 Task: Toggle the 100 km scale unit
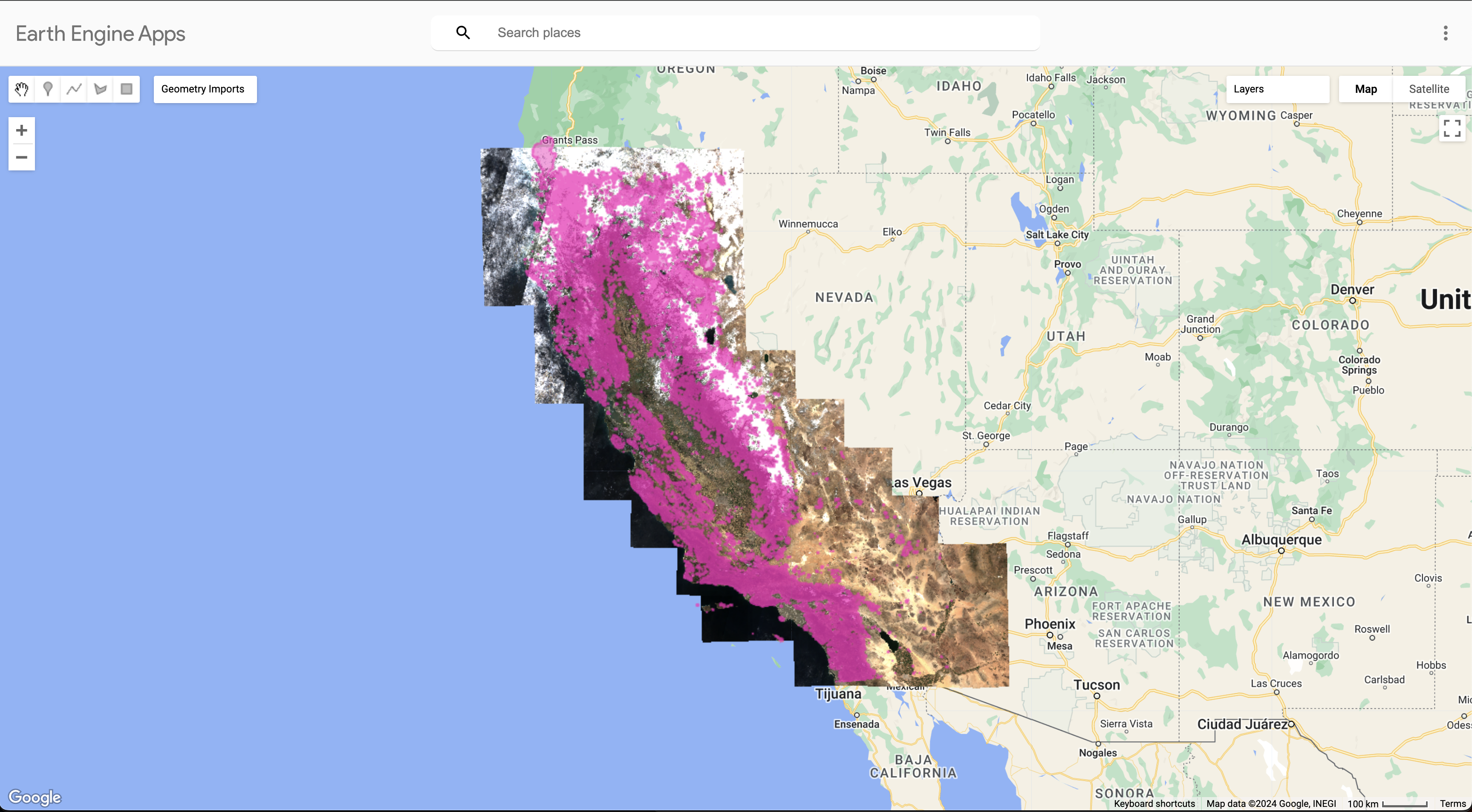tap(1388, 803)
